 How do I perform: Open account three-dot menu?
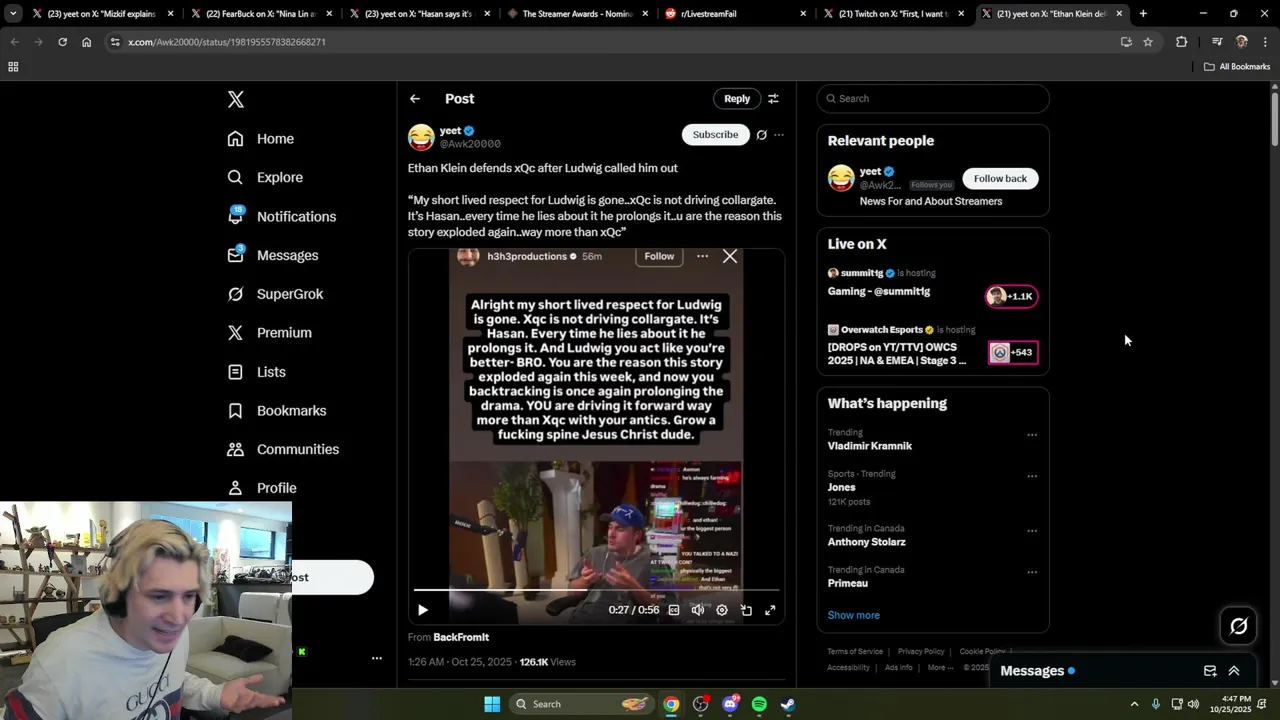click(x=377, y=658)
